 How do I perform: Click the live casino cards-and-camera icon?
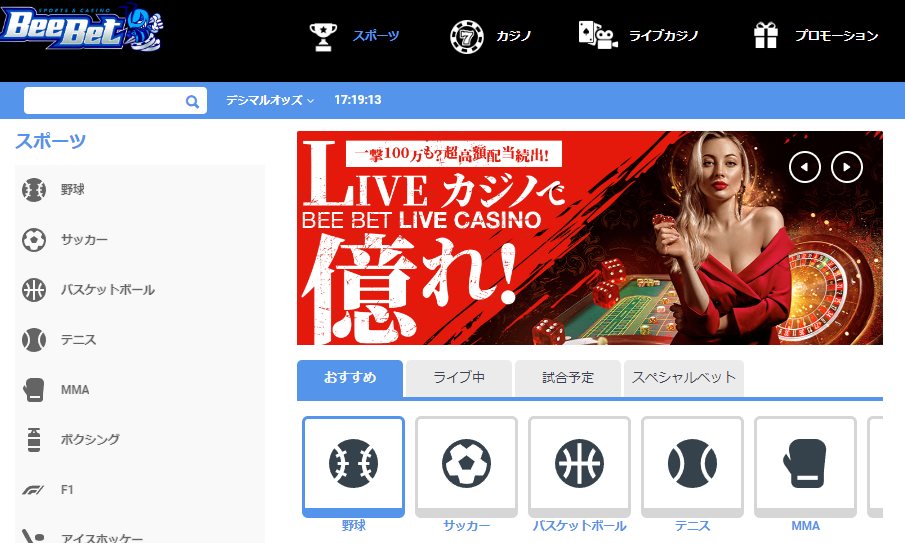pos(597,35)
